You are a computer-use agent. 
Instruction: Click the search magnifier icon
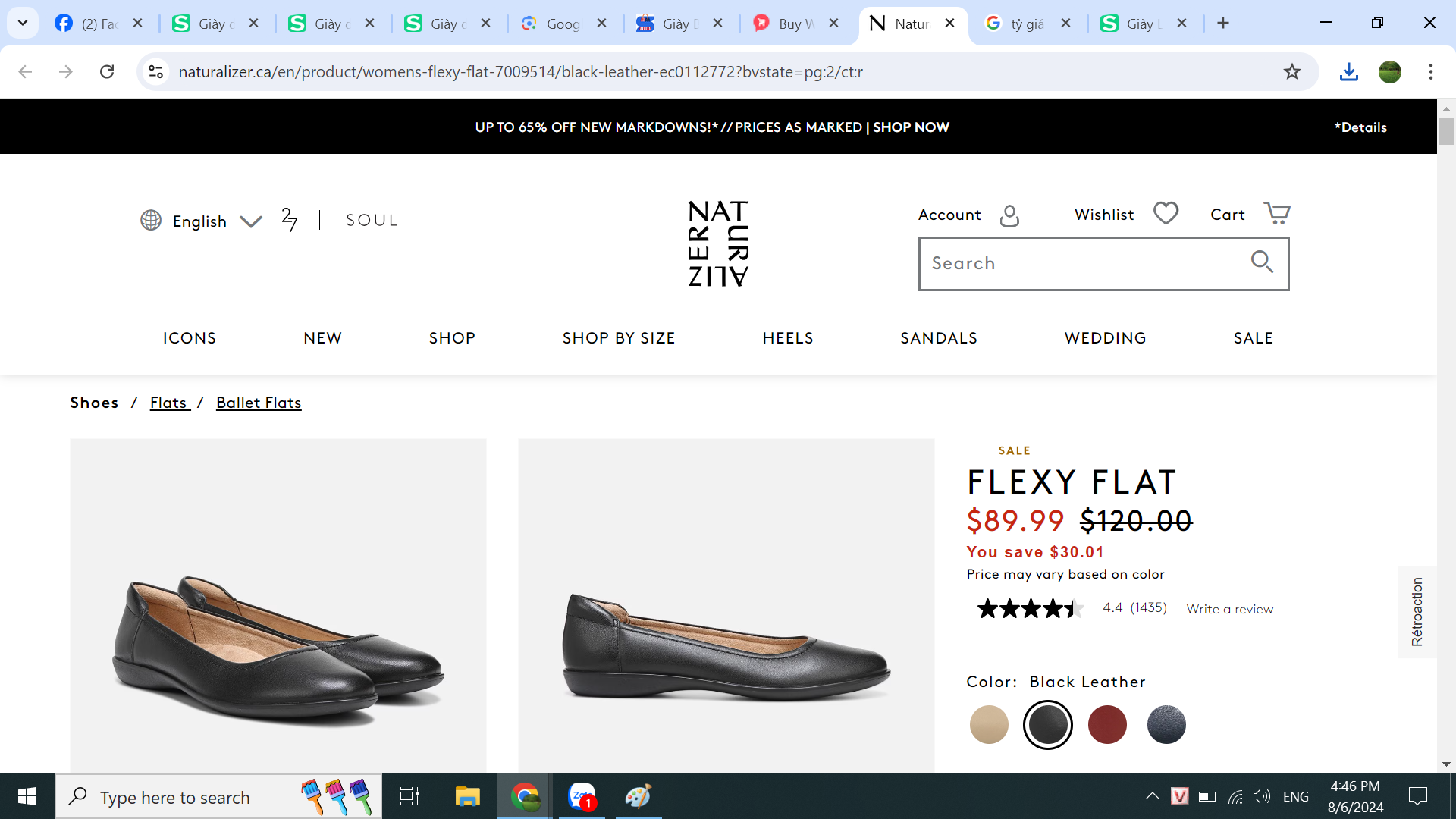pyautogui.click(x=1262, y=262)
